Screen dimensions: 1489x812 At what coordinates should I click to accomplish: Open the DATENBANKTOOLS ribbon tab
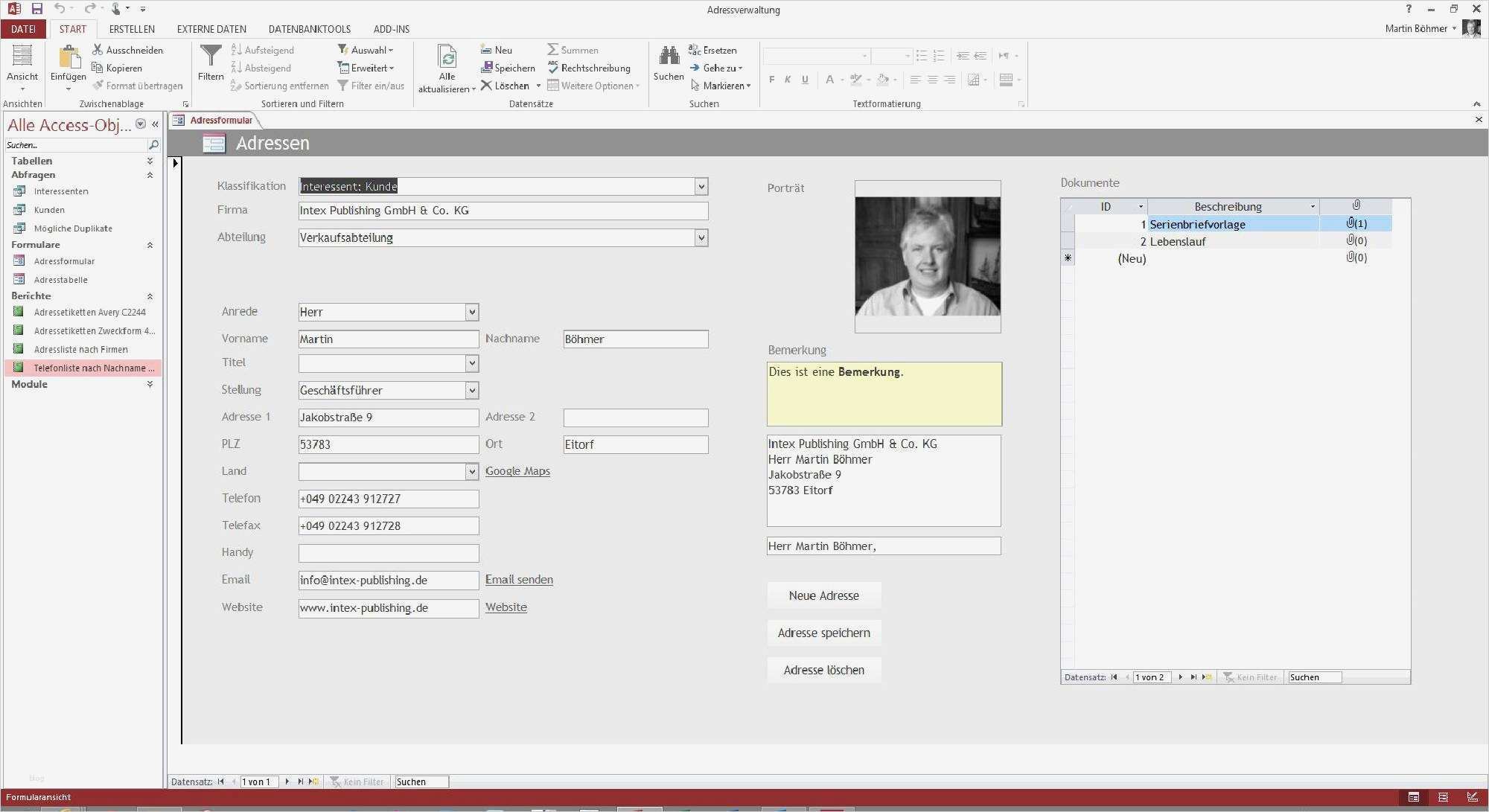coord(309,29)
